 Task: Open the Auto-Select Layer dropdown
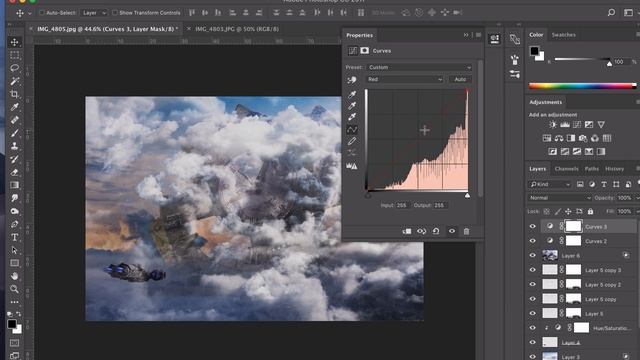(x=93, y=13)
